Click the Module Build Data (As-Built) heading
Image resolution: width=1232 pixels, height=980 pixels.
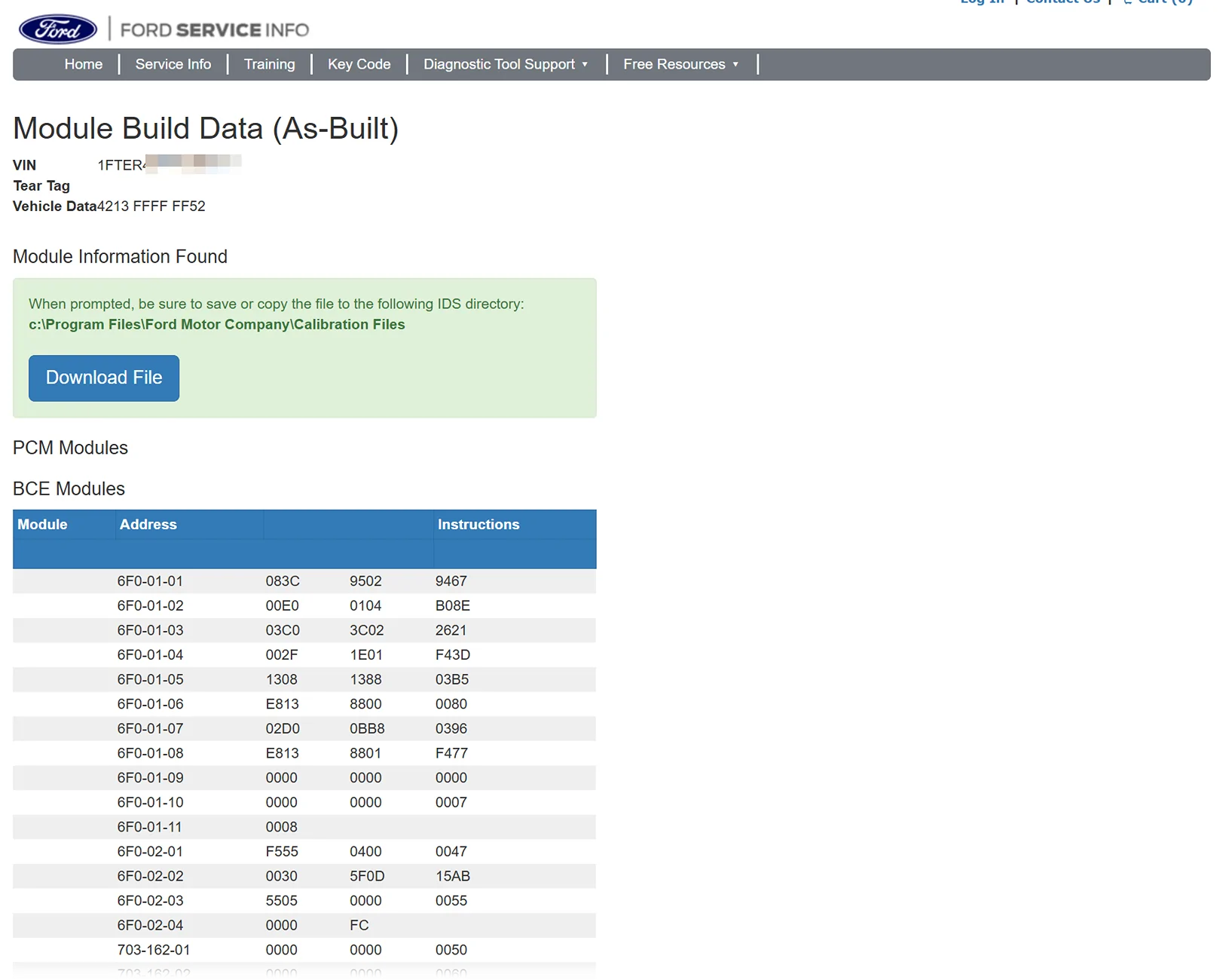[206, 128]
